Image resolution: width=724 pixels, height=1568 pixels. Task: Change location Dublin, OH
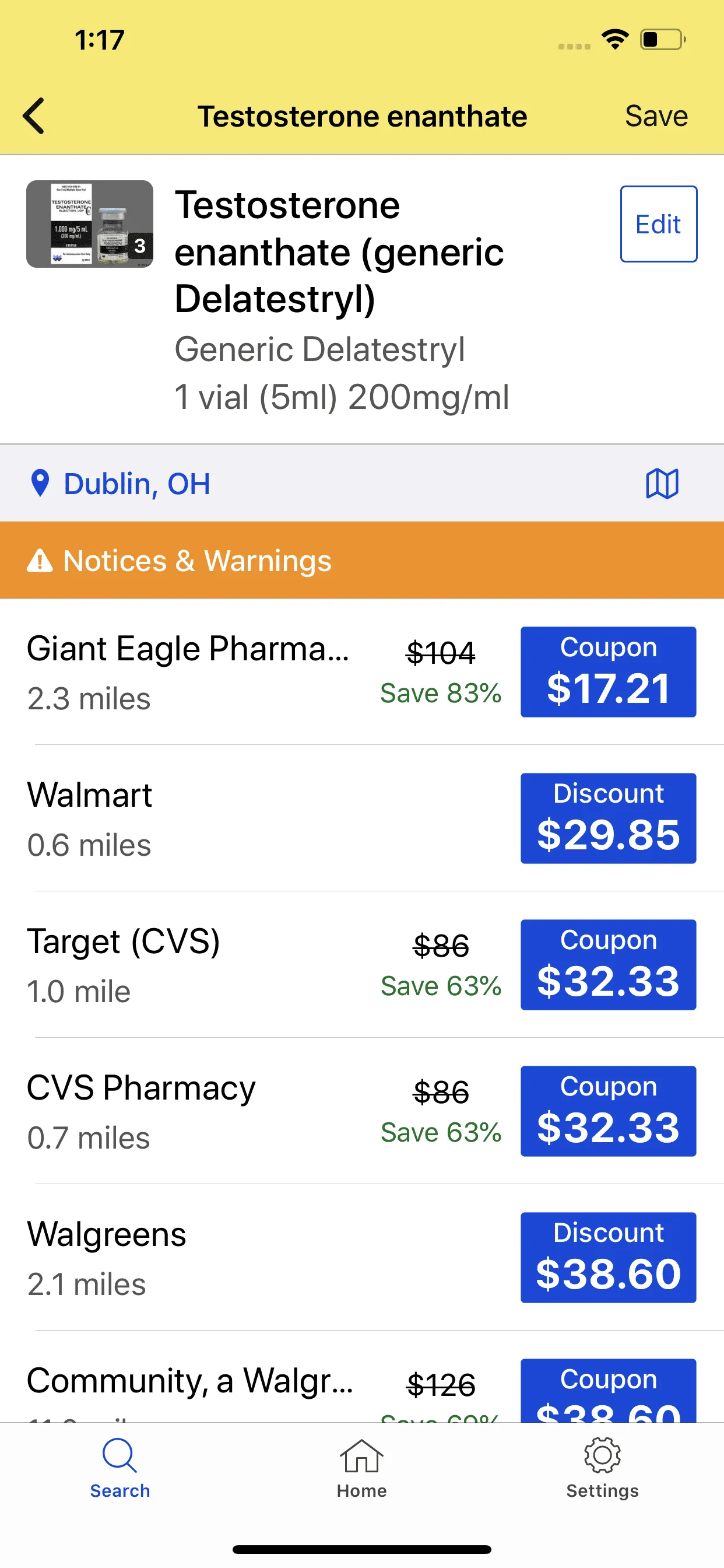coord(137,484)
